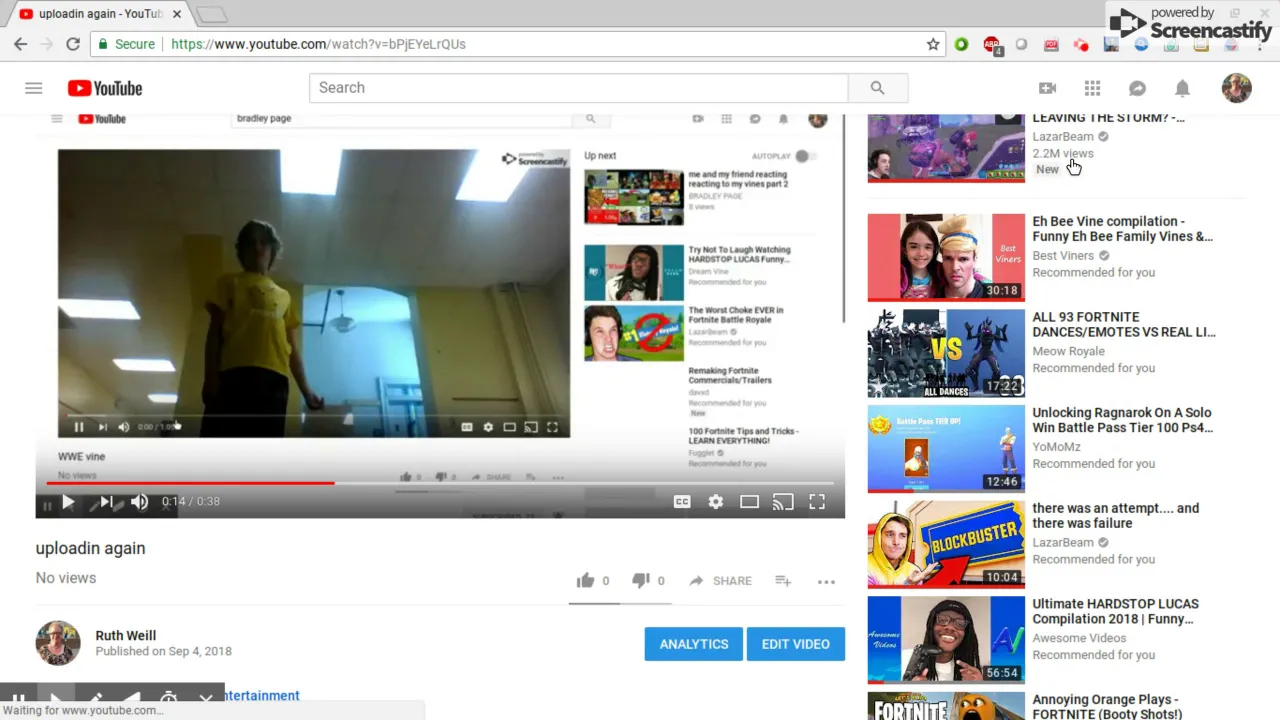Bookmark this page with the star icon
This screenshot has height=720, width=1280.
(933, 44)
